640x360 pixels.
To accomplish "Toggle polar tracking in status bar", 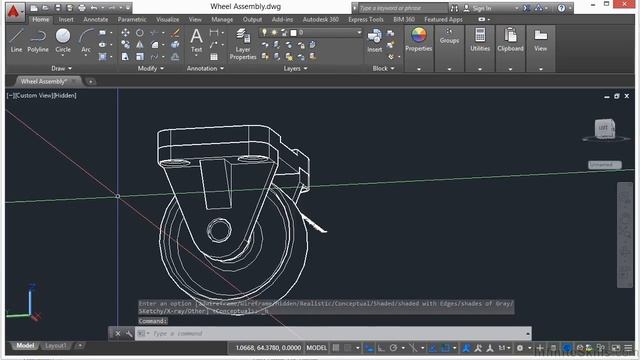I will pyautogui.click(x=393, y=348).
